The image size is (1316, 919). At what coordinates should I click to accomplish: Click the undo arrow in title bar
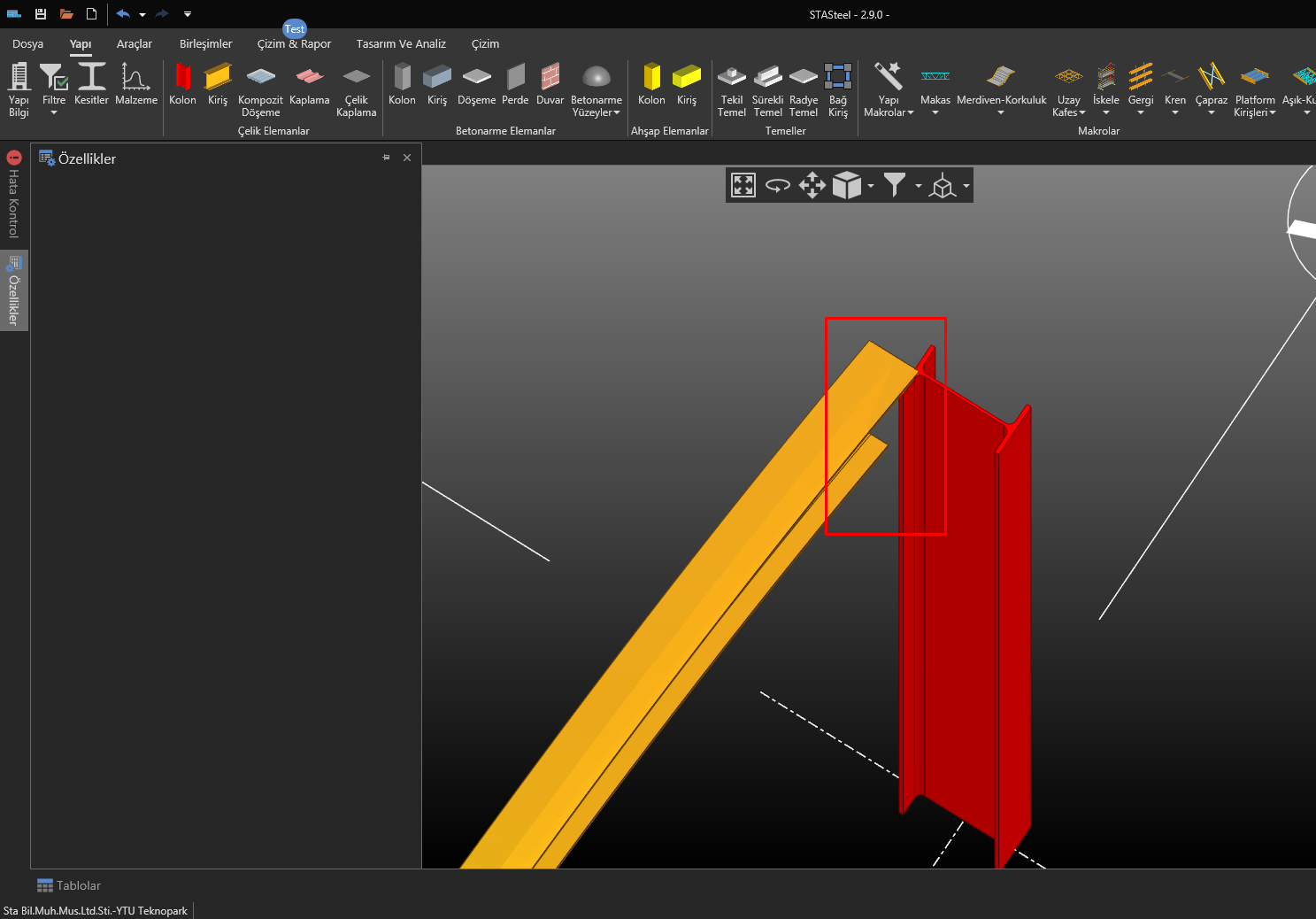tap(122, 14)
